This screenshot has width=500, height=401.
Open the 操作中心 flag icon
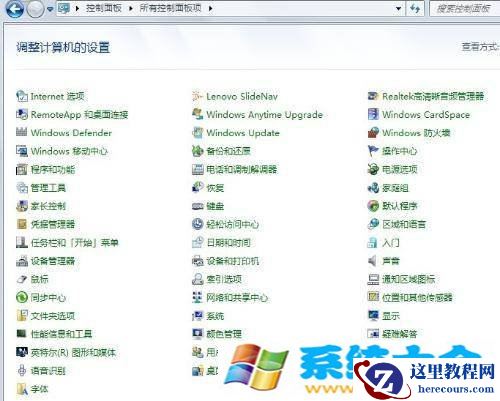pos(373,151)
